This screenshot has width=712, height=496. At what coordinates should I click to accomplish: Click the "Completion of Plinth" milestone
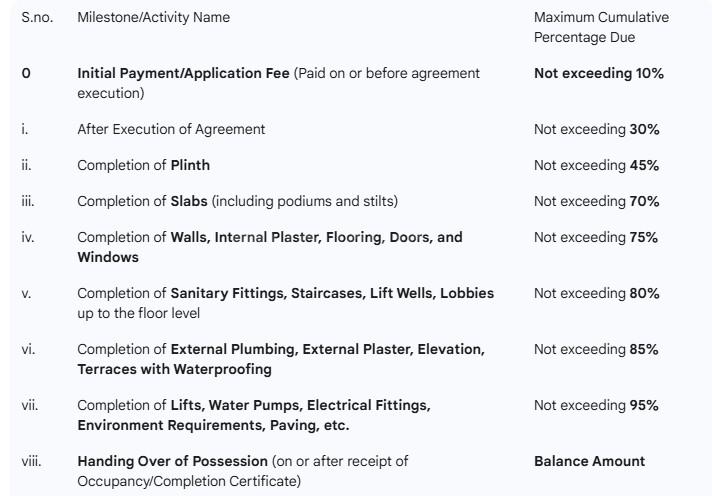click(x=143, y=166)
